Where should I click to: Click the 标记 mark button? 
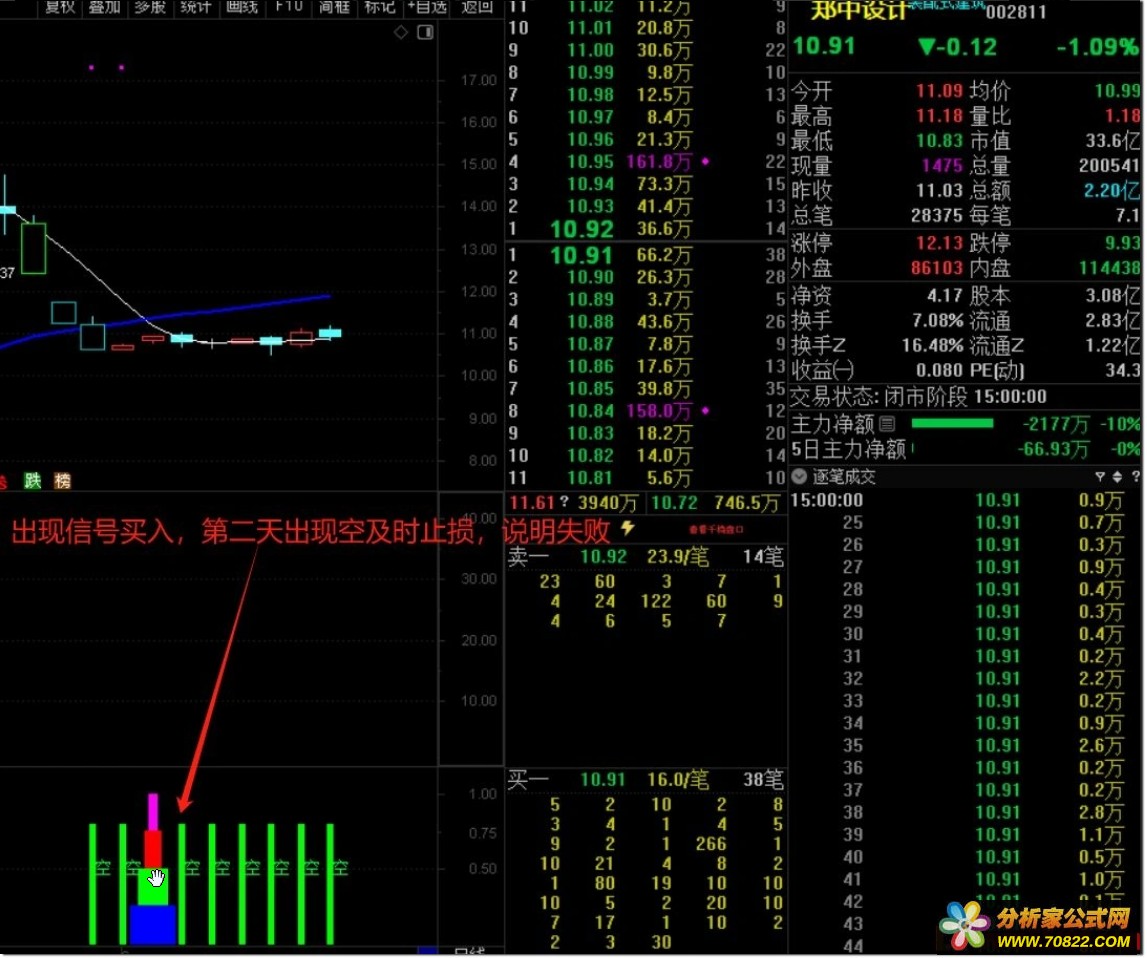point(380,7)
